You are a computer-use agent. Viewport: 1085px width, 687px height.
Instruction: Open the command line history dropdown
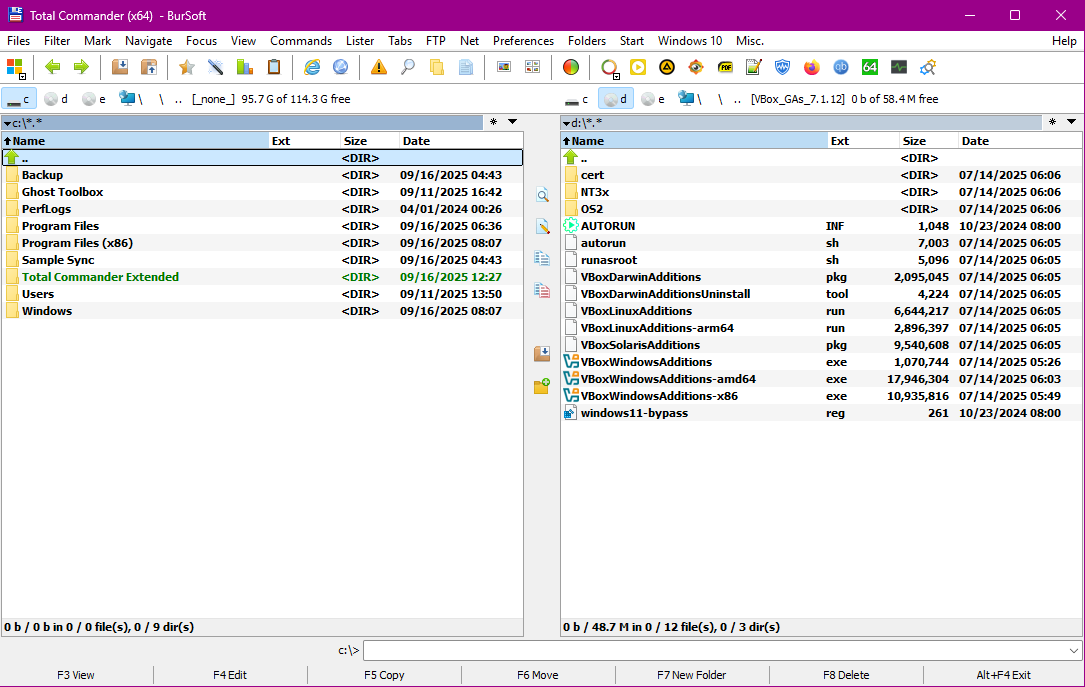pos(1073,650)
